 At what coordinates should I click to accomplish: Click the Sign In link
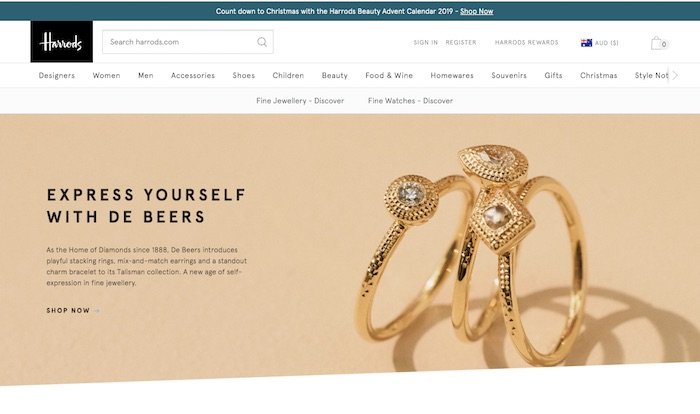pyautogui.click(x=425, y=42)
